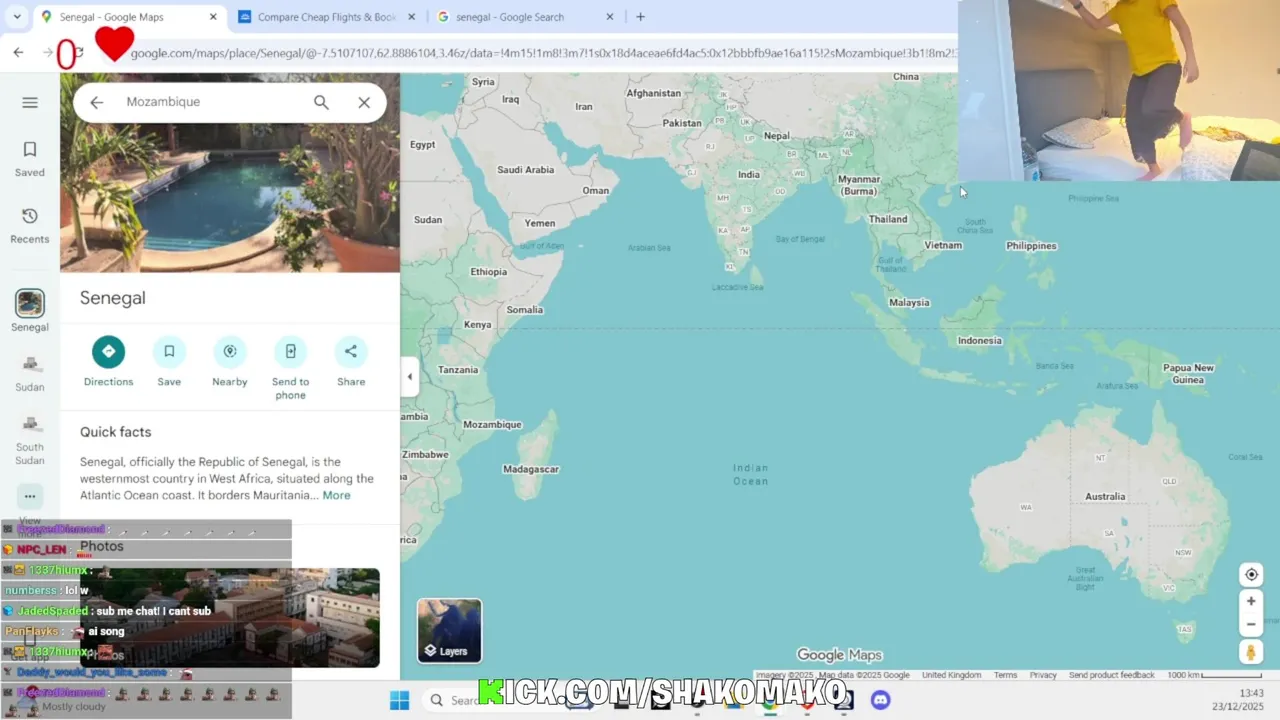Click the Papua New Guinea map label
The width and height of the screenshot is (1280, 720).
(1188, 373)
